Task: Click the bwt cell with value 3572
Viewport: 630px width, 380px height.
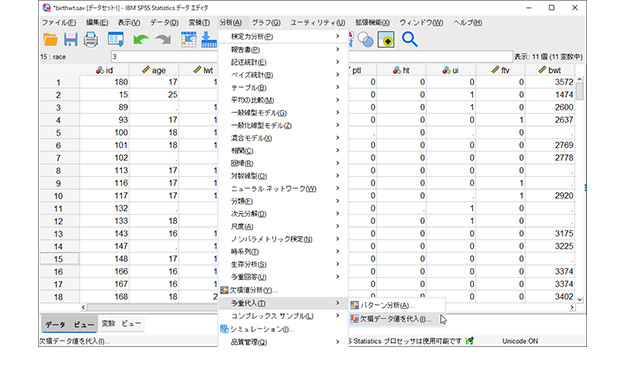Action: tap(550, 82)
